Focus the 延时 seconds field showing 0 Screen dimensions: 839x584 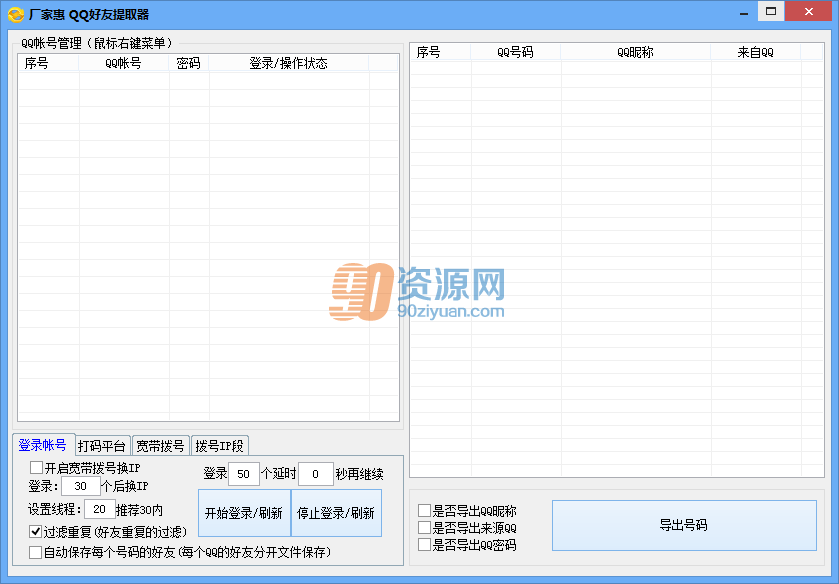tap(316, 474)
